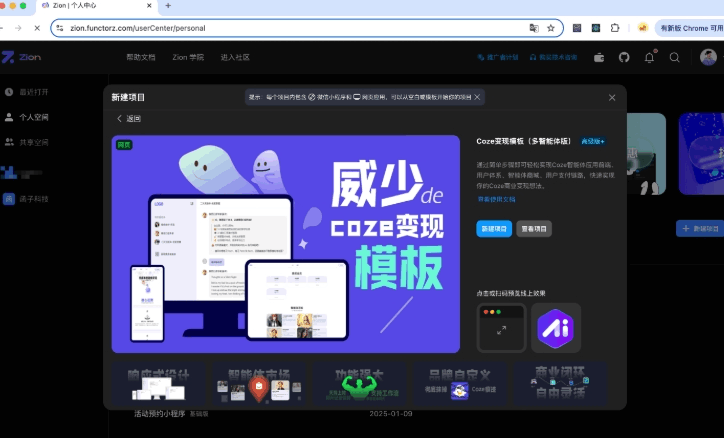Select the 商业闭环 thumbnail
This screenshot has width=724, height=438.
[560, 384]
